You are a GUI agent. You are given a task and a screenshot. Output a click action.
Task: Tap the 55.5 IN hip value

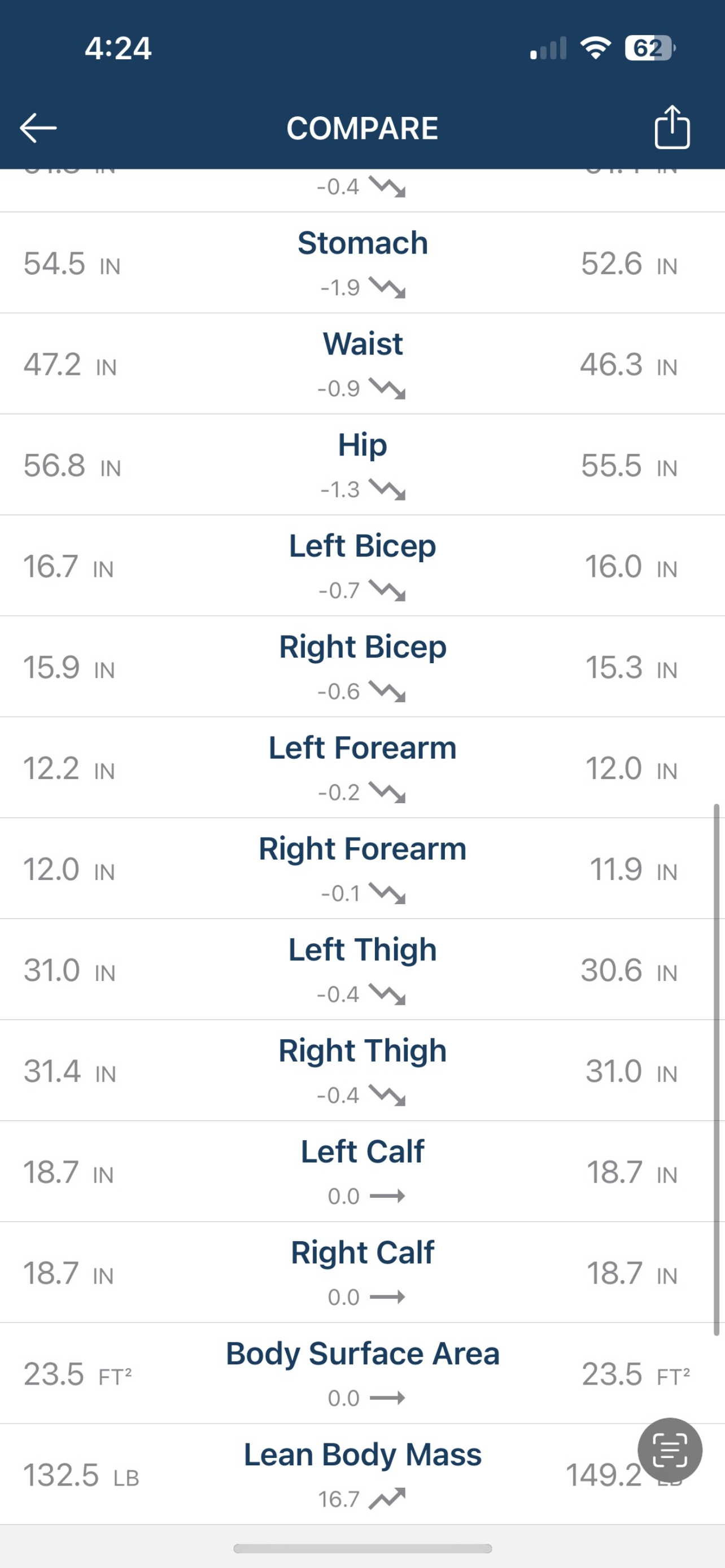pyautogui.click(x=629, y=466)
